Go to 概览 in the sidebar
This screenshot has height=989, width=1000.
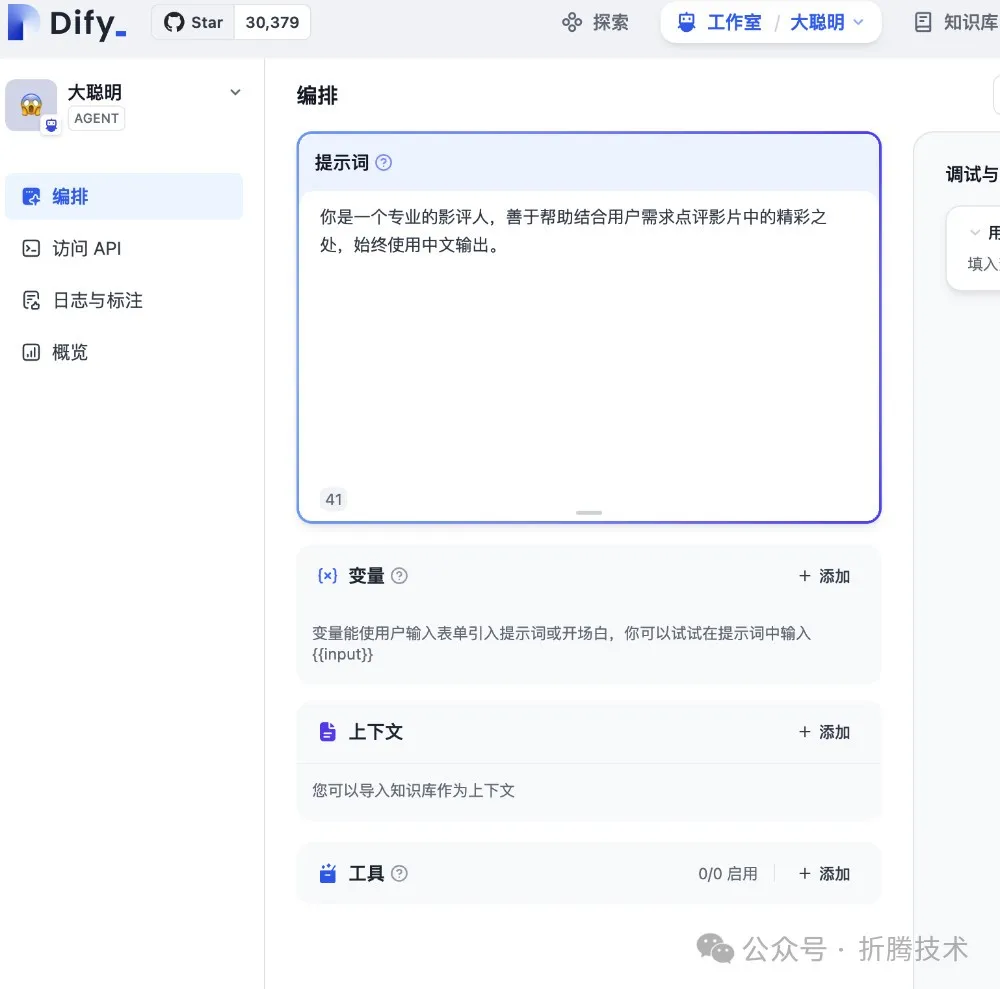coord(124,352)
